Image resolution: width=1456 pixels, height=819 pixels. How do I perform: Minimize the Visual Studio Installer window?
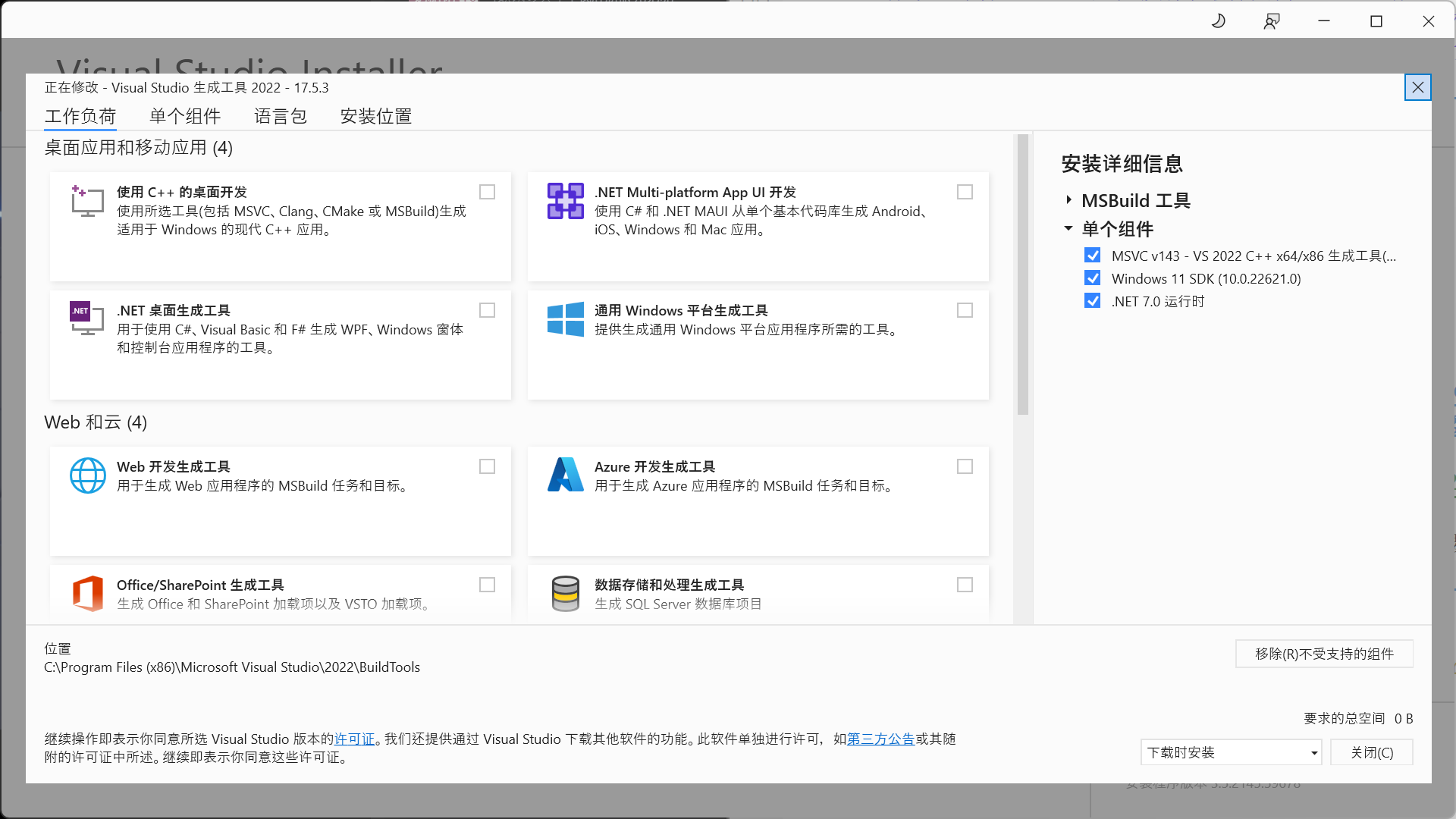pyautogui.click(x=1324, y=21)
